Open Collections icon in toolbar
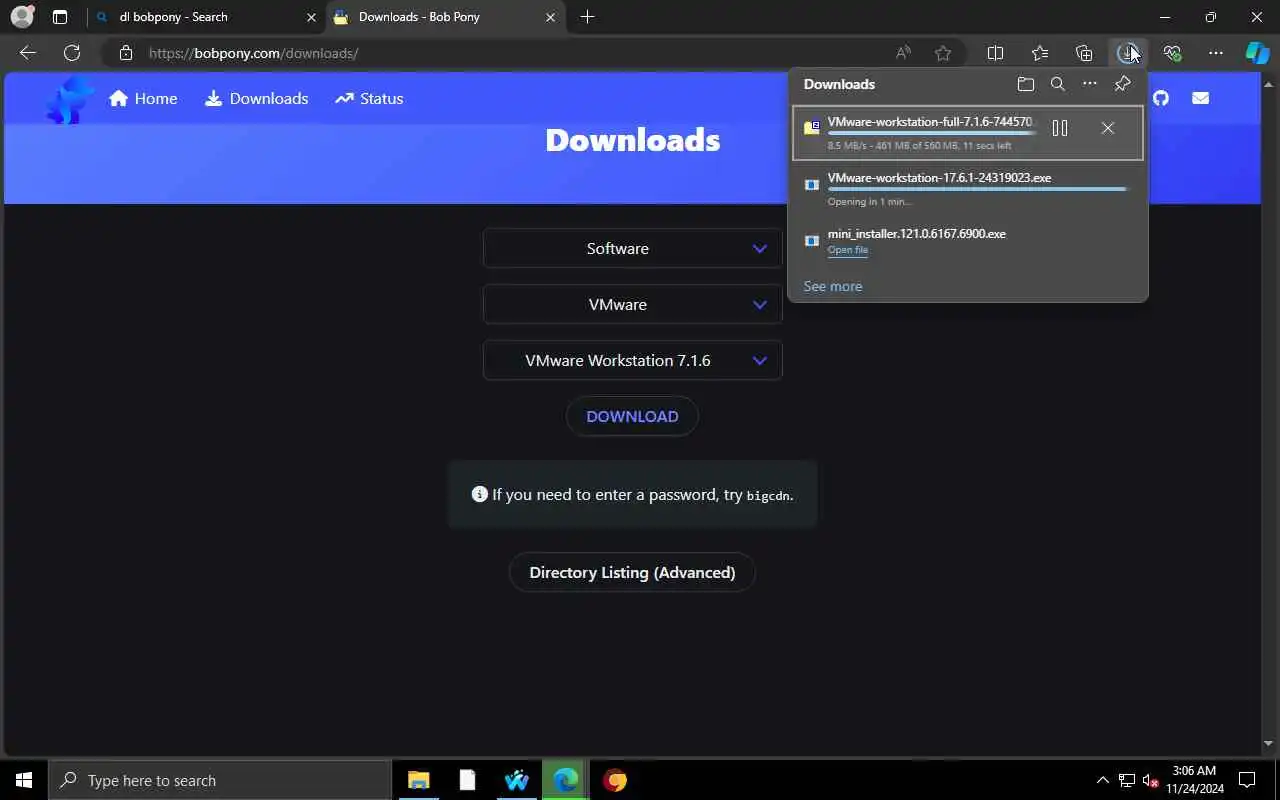This screenshot has width=1280, height=800. 1084,53
